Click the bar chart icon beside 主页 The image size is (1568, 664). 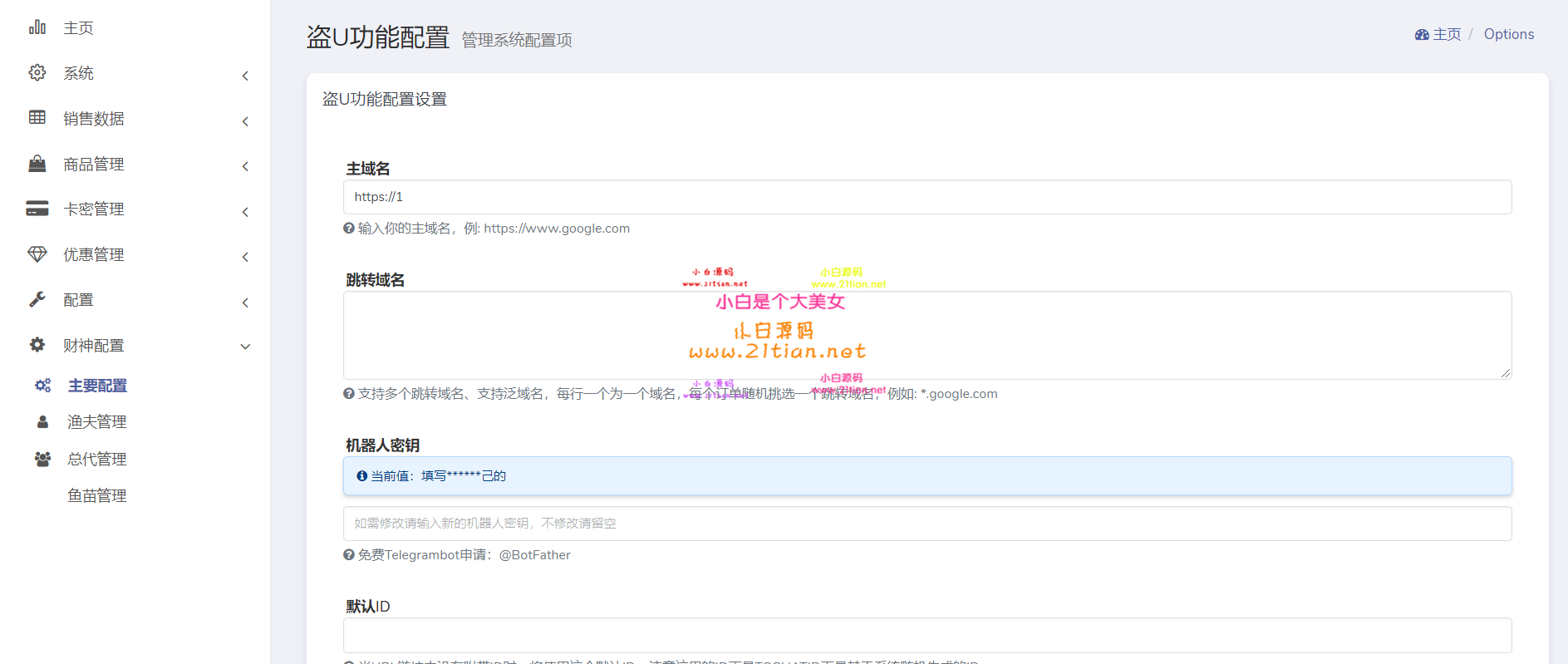coord(37,27)
